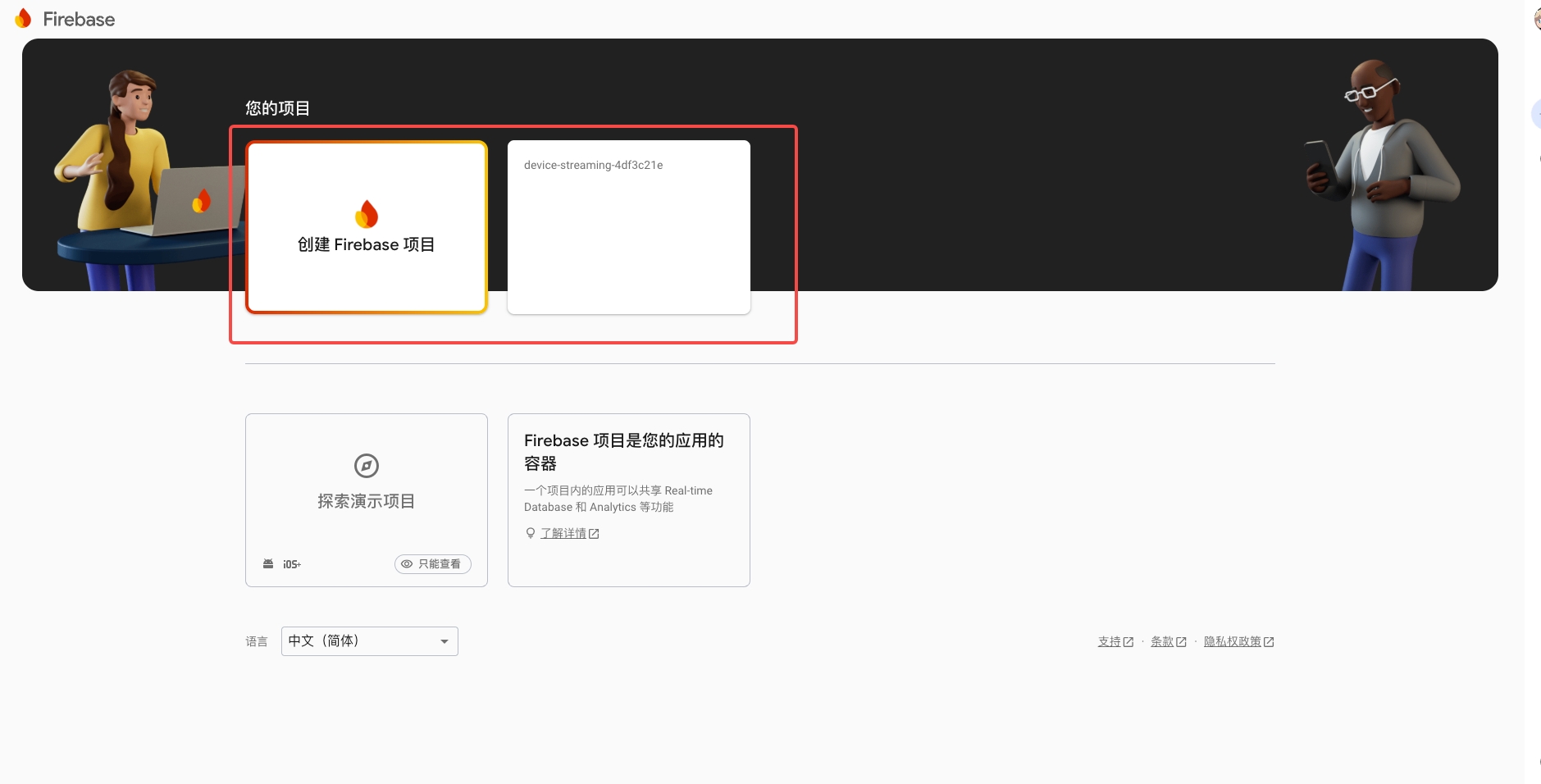This screenshot has width=1541, height=784.
Task: Open the 条款 footer link
Action: tap(1162, 641)
